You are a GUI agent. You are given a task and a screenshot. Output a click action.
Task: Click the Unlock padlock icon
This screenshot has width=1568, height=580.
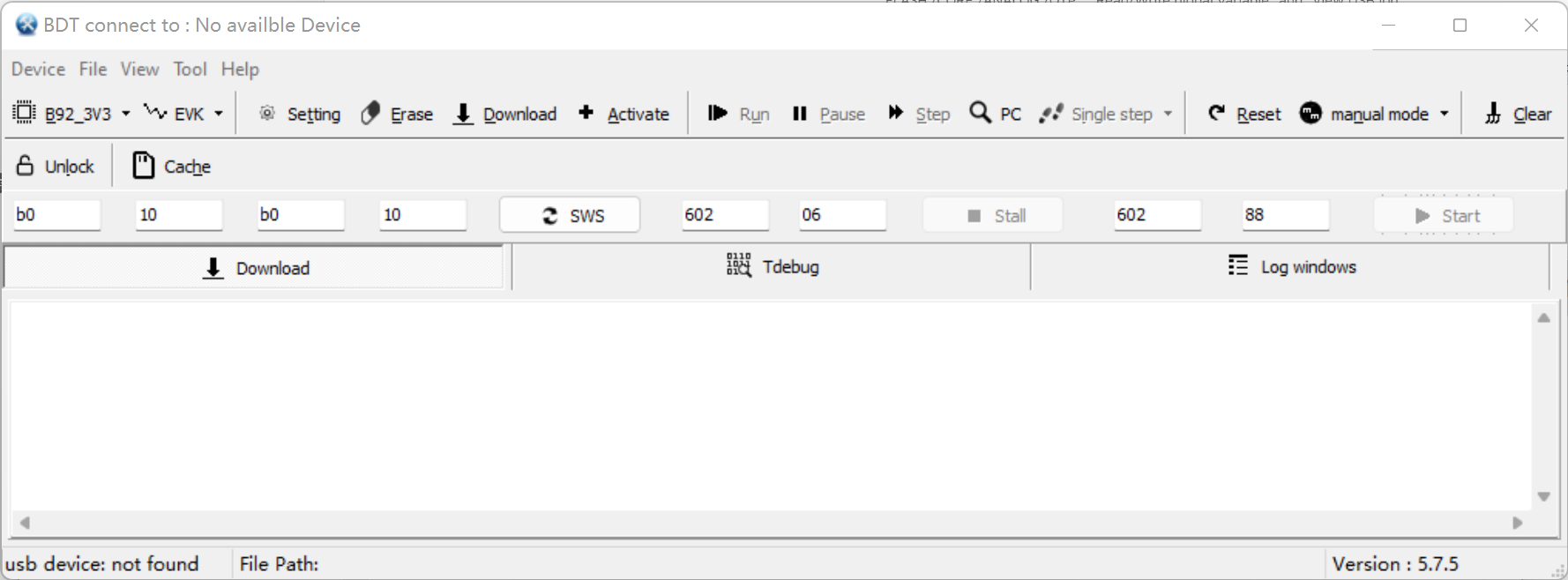point(26,166)
